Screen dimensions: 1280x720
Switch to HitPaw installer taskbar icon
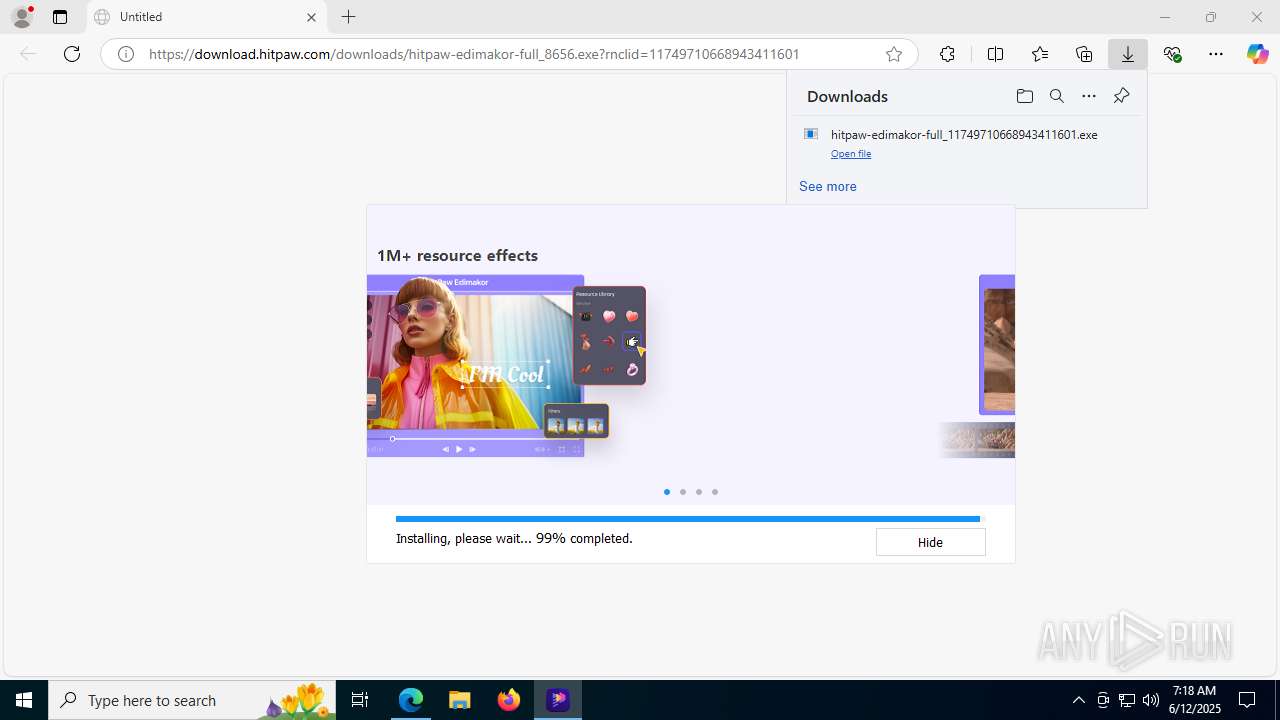tap(558, 700)
